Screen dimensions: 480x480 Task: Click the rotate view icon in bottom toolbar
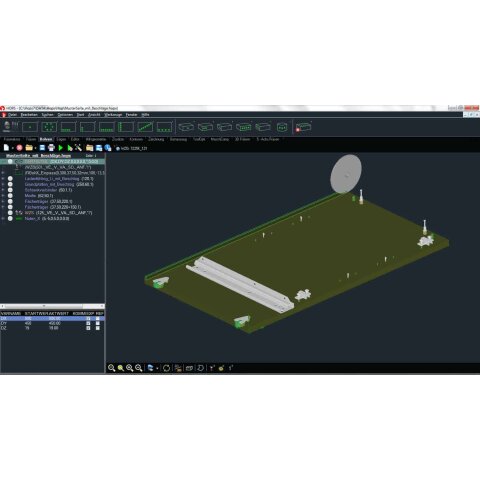166,368
